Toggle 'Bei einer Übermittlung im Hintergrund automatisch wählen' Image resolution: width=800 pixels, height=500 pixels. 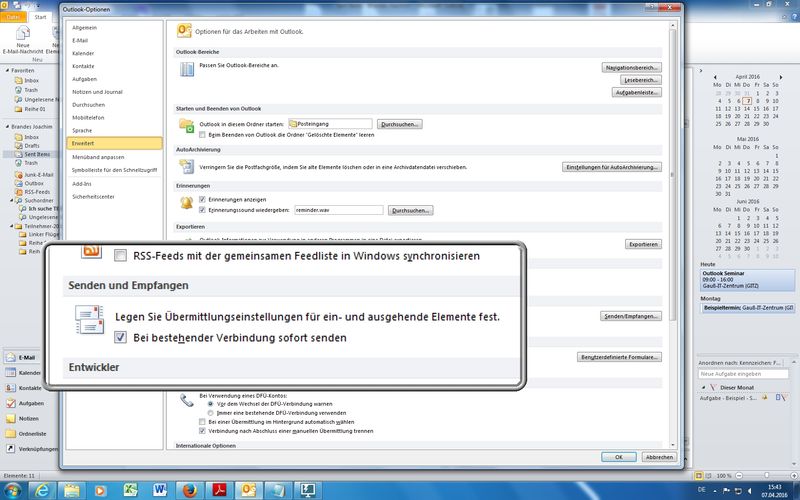pos(202,422)
